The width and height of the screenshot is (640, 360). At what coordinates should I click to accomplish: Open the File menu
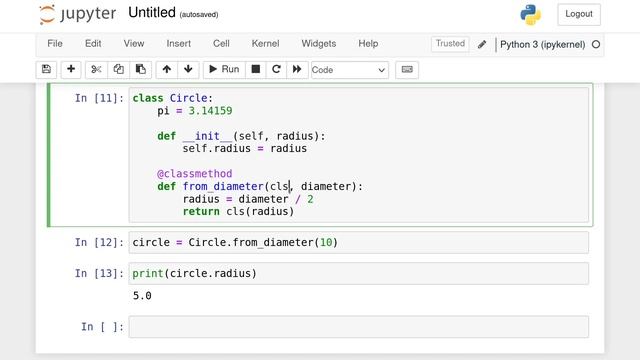pyautogui.click(x=55, y=44)
